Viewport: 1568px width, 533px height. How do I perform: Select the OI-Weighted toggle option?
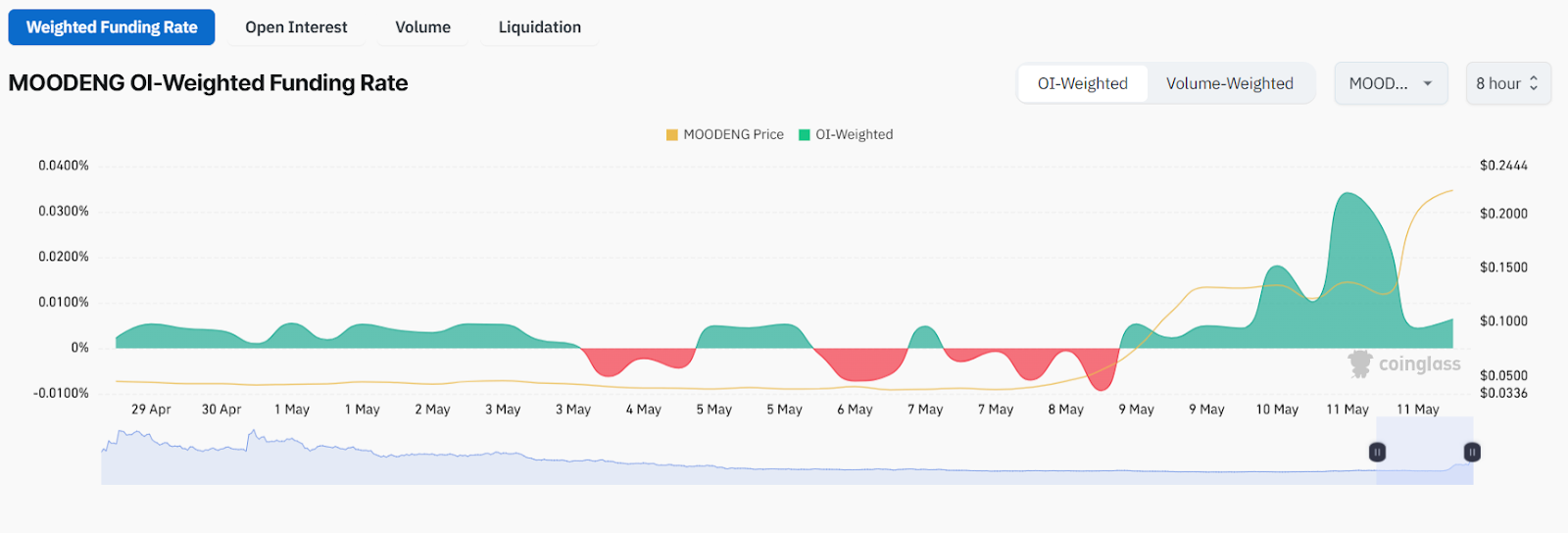[1083, 83]
